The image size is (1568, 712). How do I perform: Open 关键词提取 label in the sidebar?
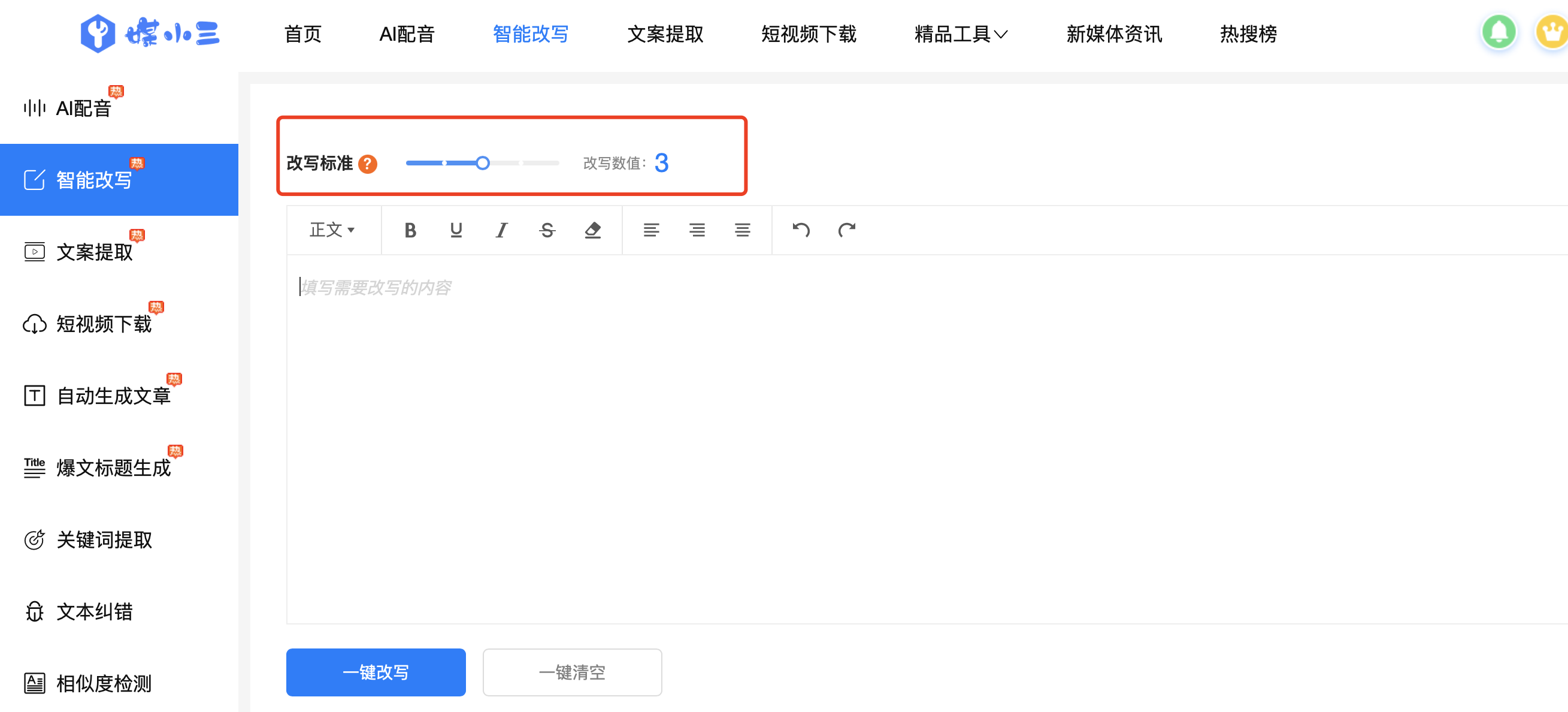(104, 539)
